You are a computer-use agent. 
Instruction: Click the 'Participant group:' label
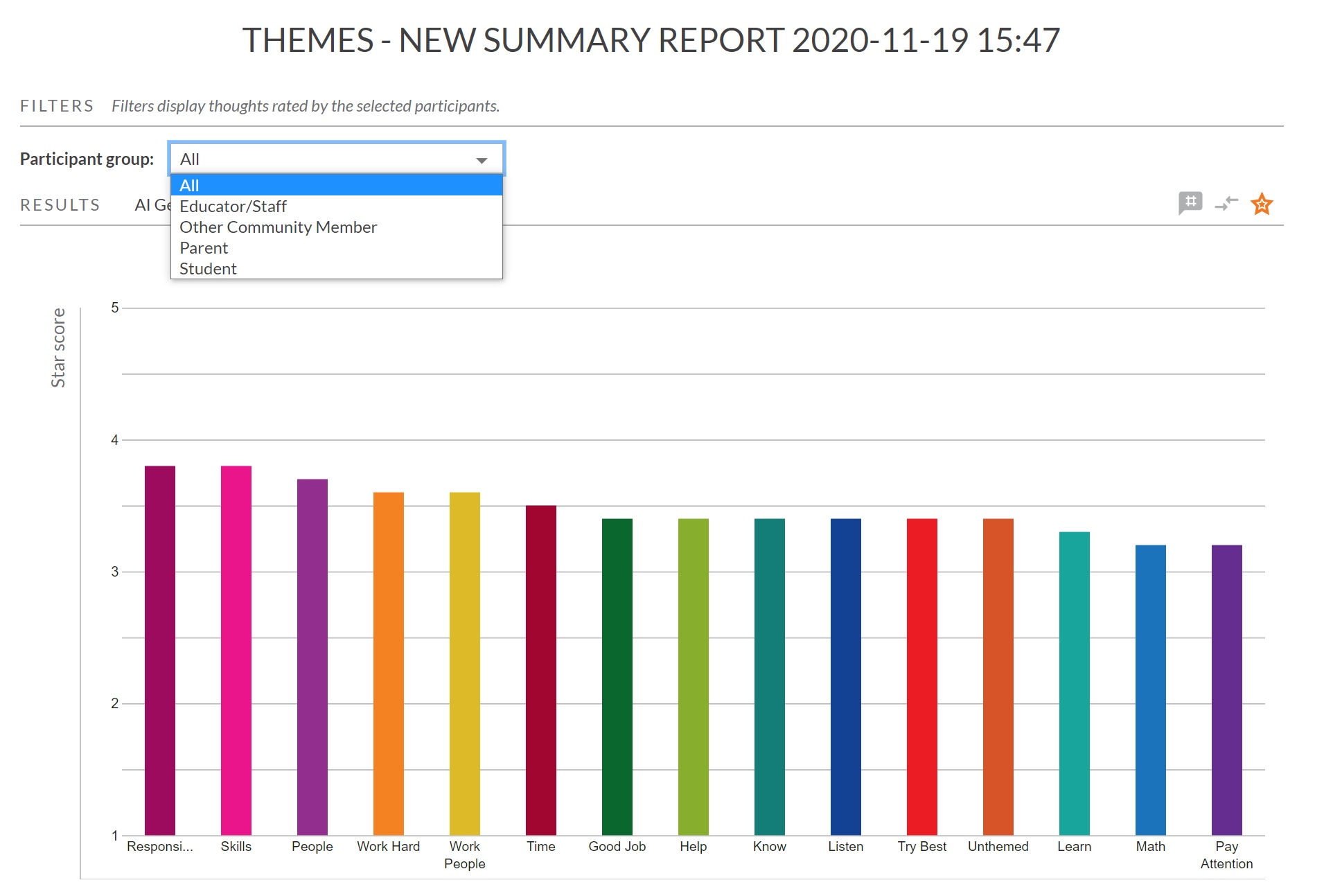(x=87, y=159)
